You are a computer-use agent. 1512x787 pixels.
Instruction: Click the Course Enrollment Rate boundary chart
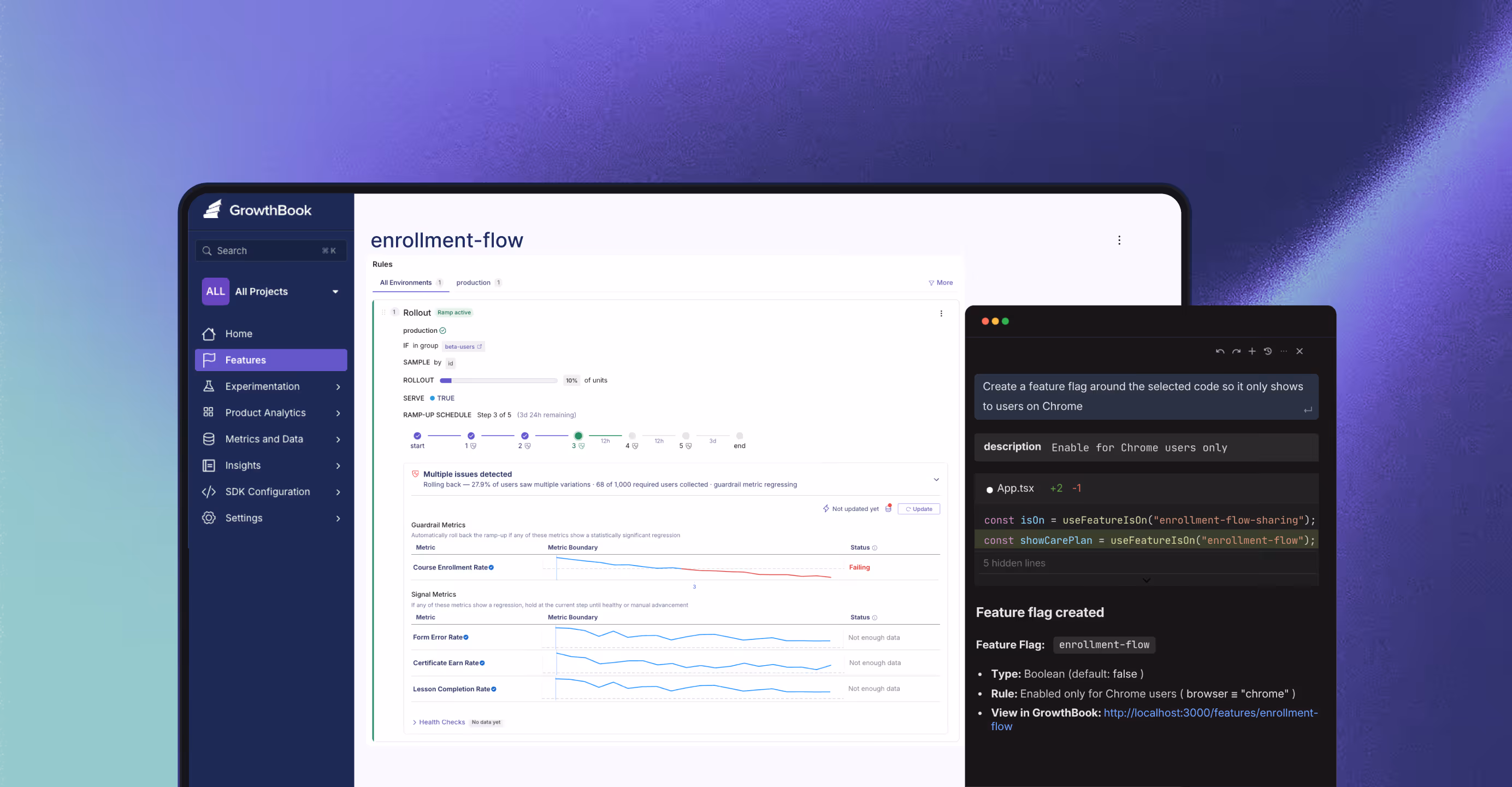[x=693, y=567]
